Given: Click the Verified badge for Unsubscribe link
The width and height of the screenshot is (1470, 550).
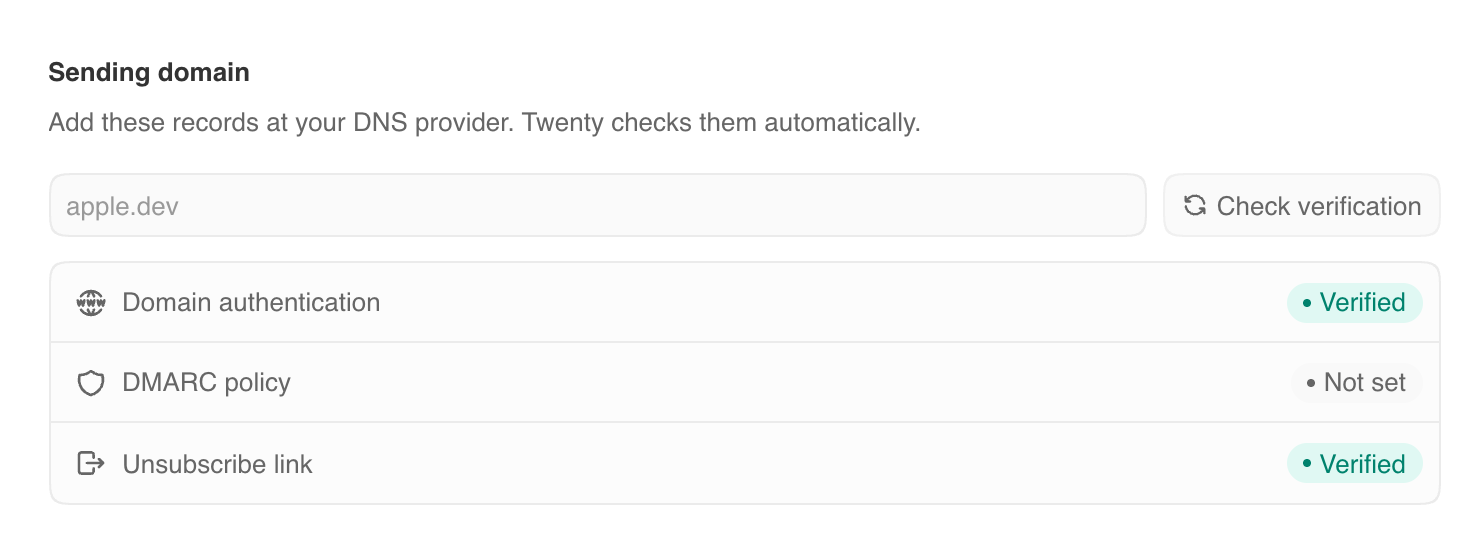Looking at the screenshot, I should point(1354,464).
